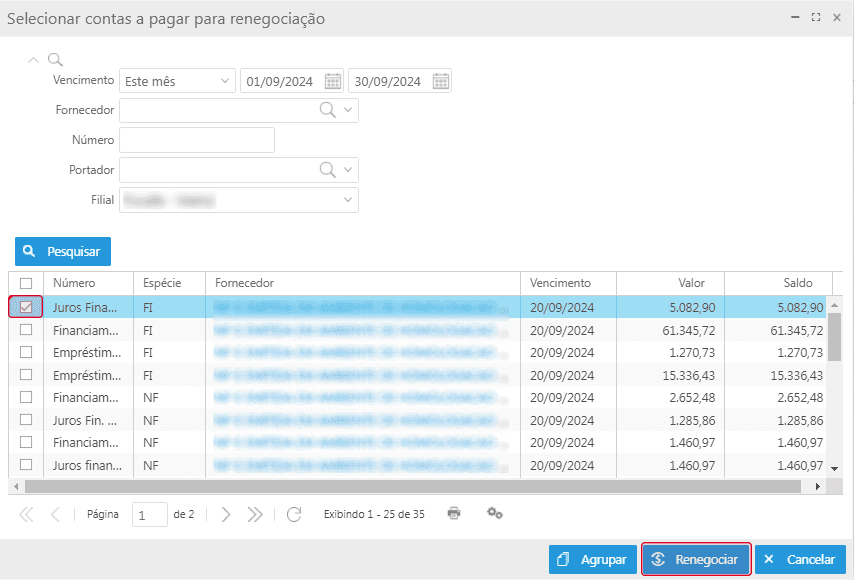Collapse the filter panel with chevron
This screenshot has width=854, height=580.
(x=34, y=60)
